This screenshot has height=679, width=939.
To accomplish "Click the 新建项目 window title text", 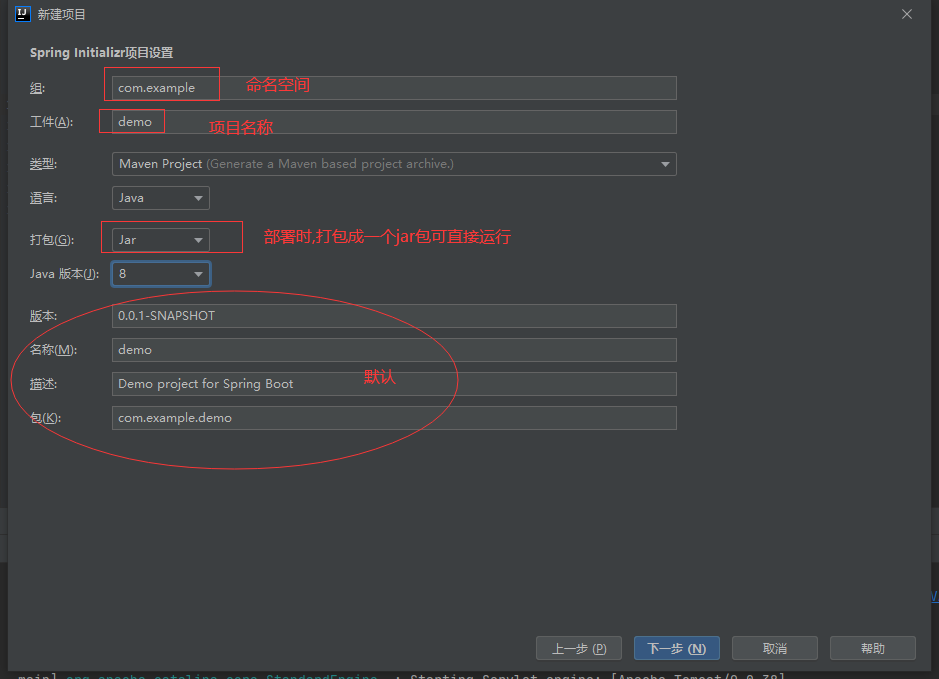I will tap(62, 14).
